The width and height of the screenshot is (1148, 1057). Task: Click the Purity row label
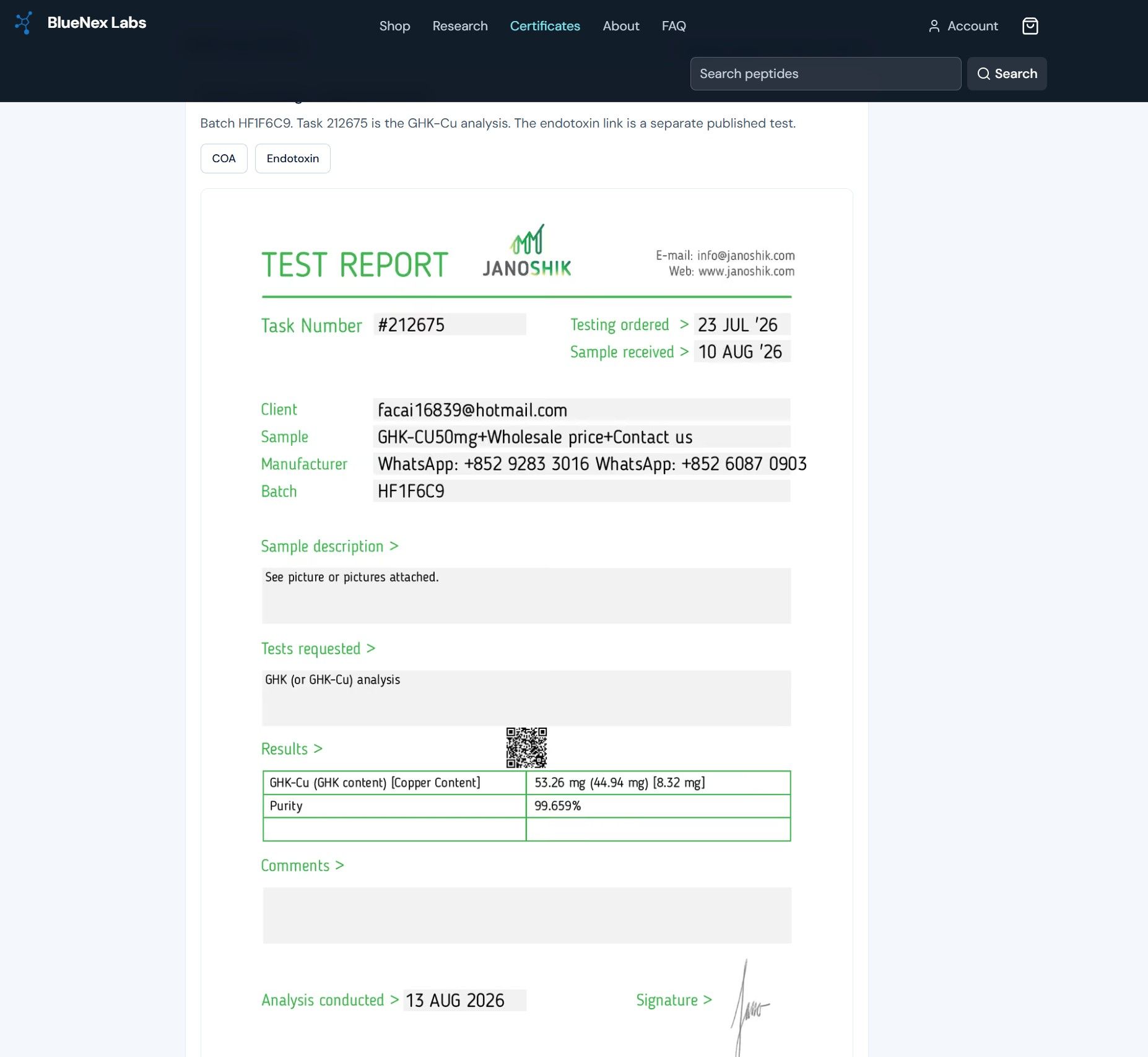(x=286, y=806)
